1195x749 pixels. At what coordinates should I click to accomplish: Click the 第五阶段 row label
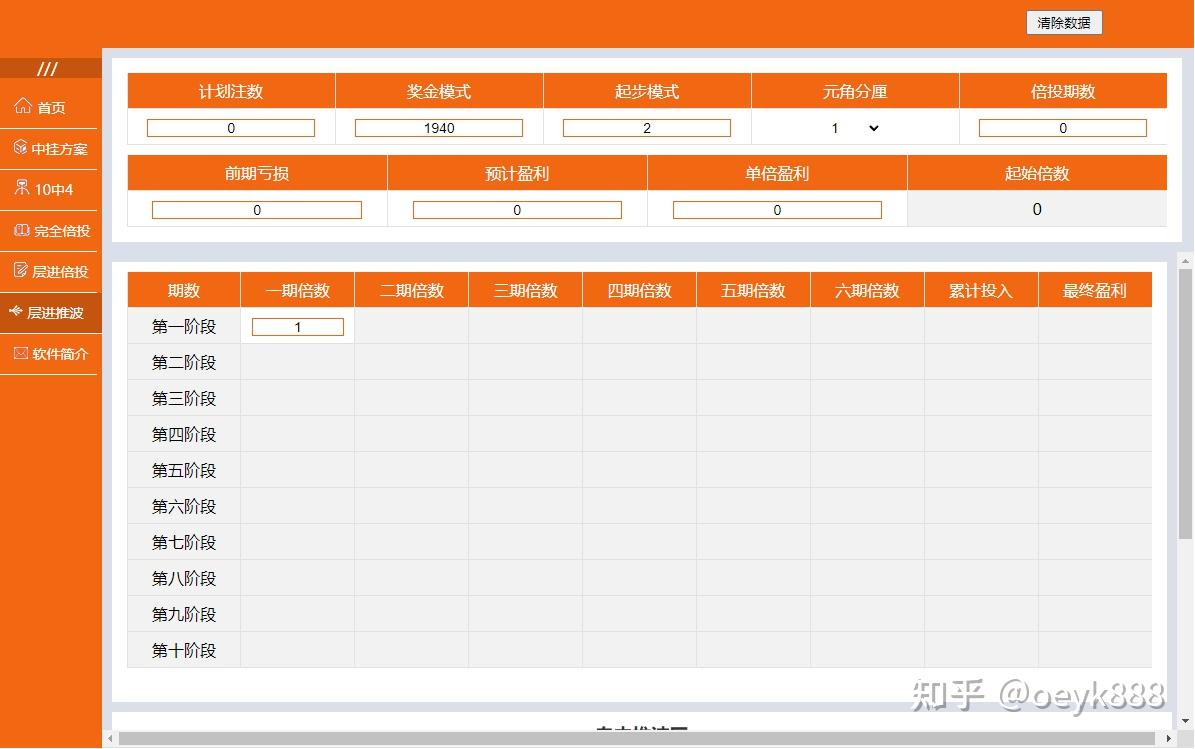184,470
